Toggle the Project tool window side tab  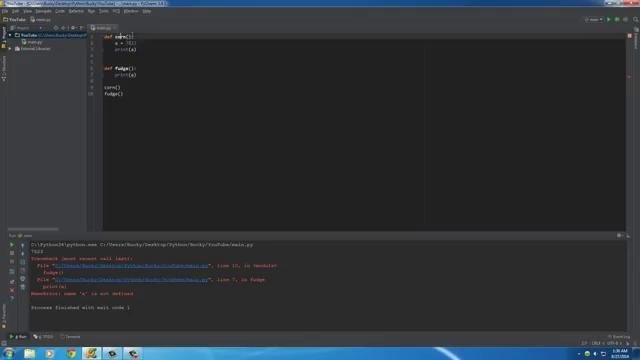coord(4,38)
